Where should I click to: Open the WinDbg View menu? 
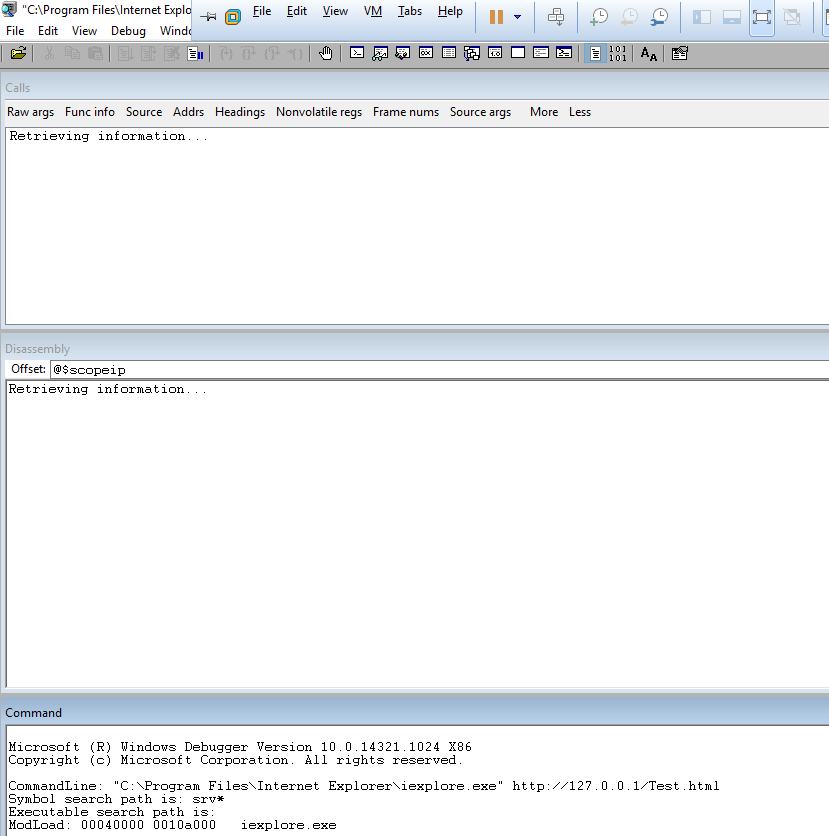(84, 31)
